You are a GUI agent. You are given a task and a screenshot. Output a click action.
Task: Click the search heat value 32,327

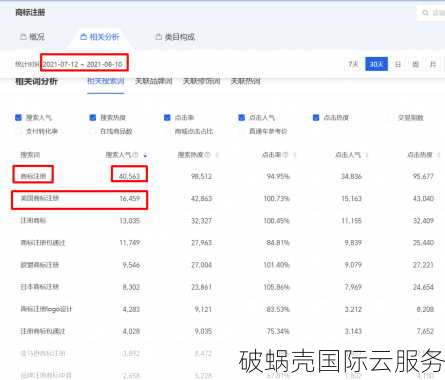pos(201,221)
